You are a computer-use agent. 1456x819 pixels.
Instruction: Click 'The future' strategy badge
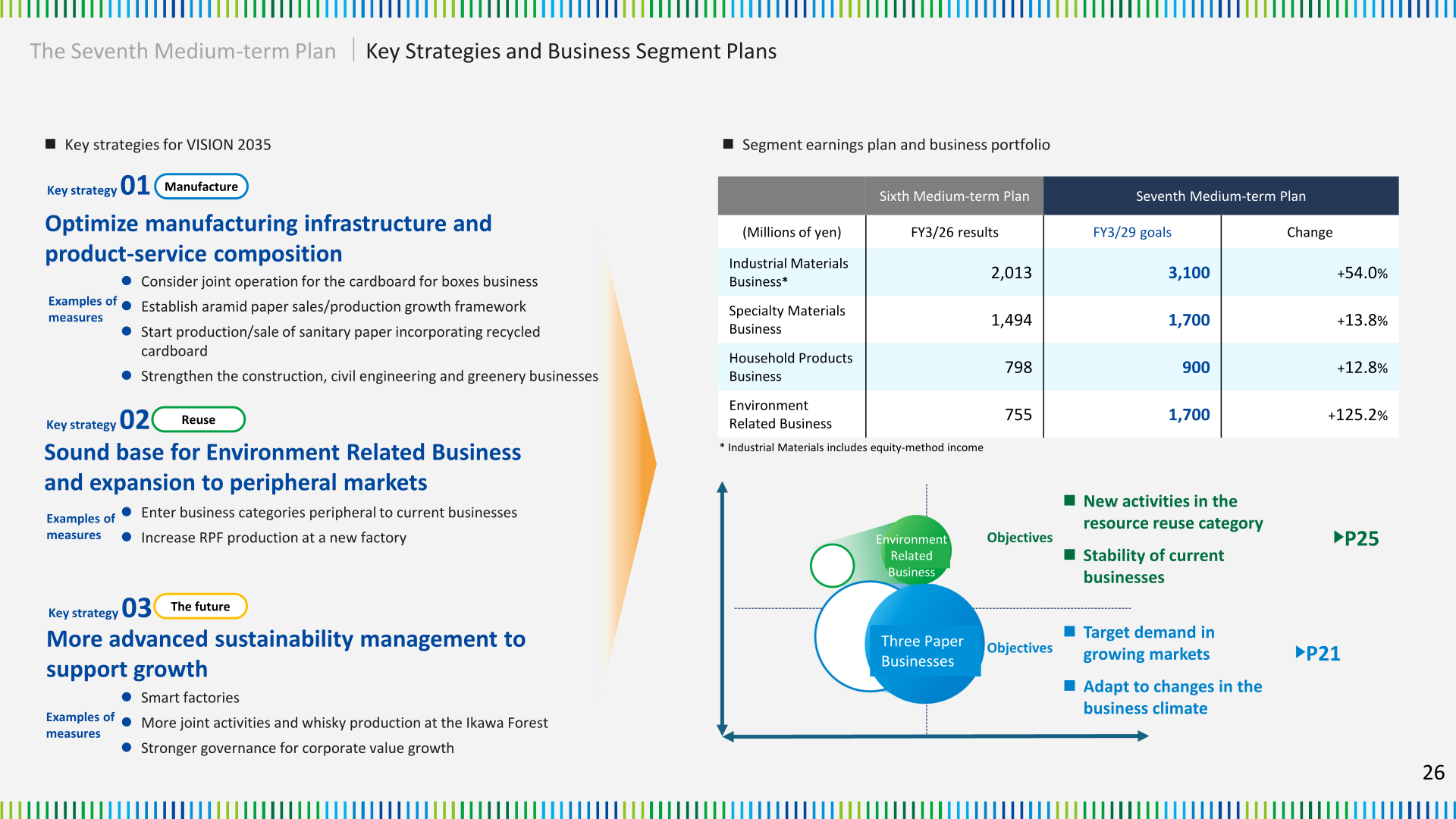200,606
